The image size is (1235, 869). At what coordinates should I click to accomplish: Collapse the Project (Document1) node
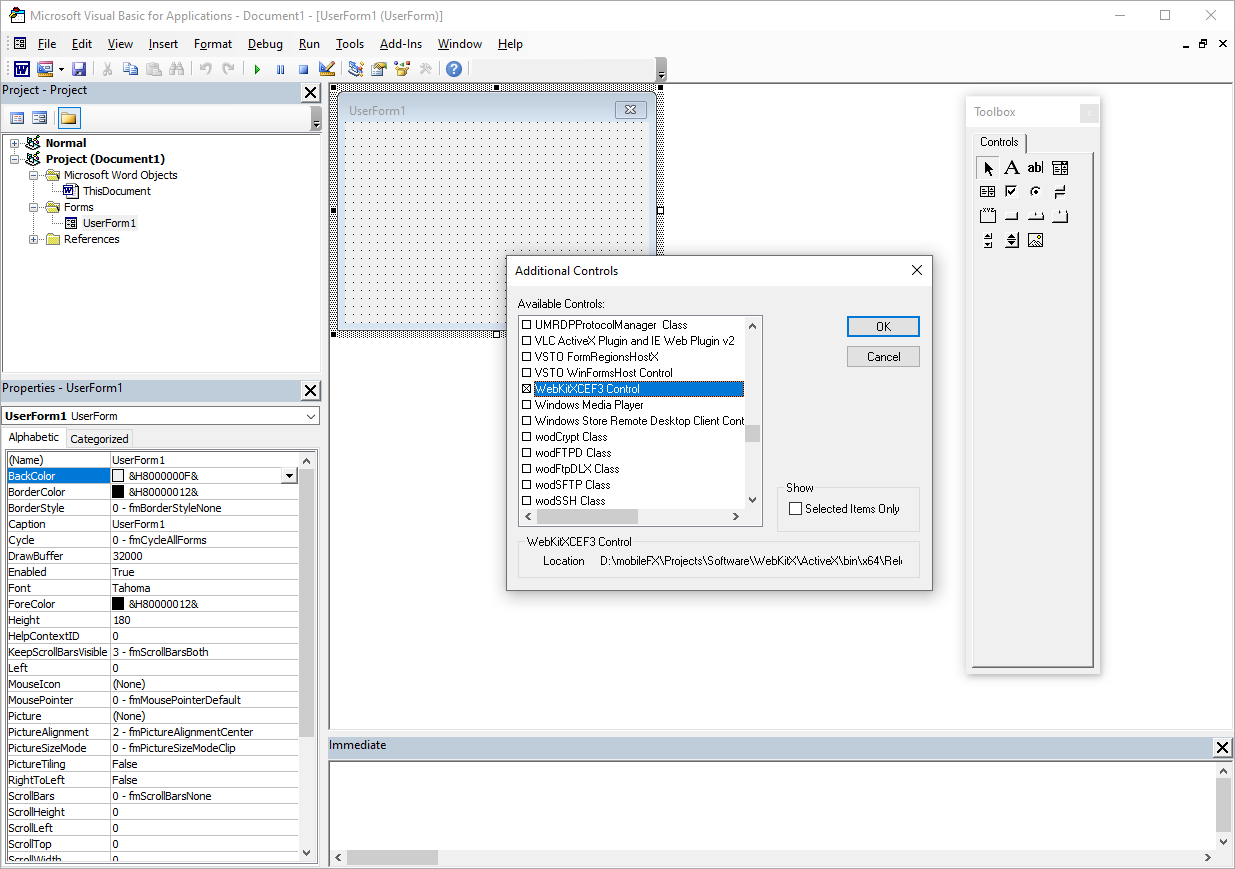[x=15, y=159]
